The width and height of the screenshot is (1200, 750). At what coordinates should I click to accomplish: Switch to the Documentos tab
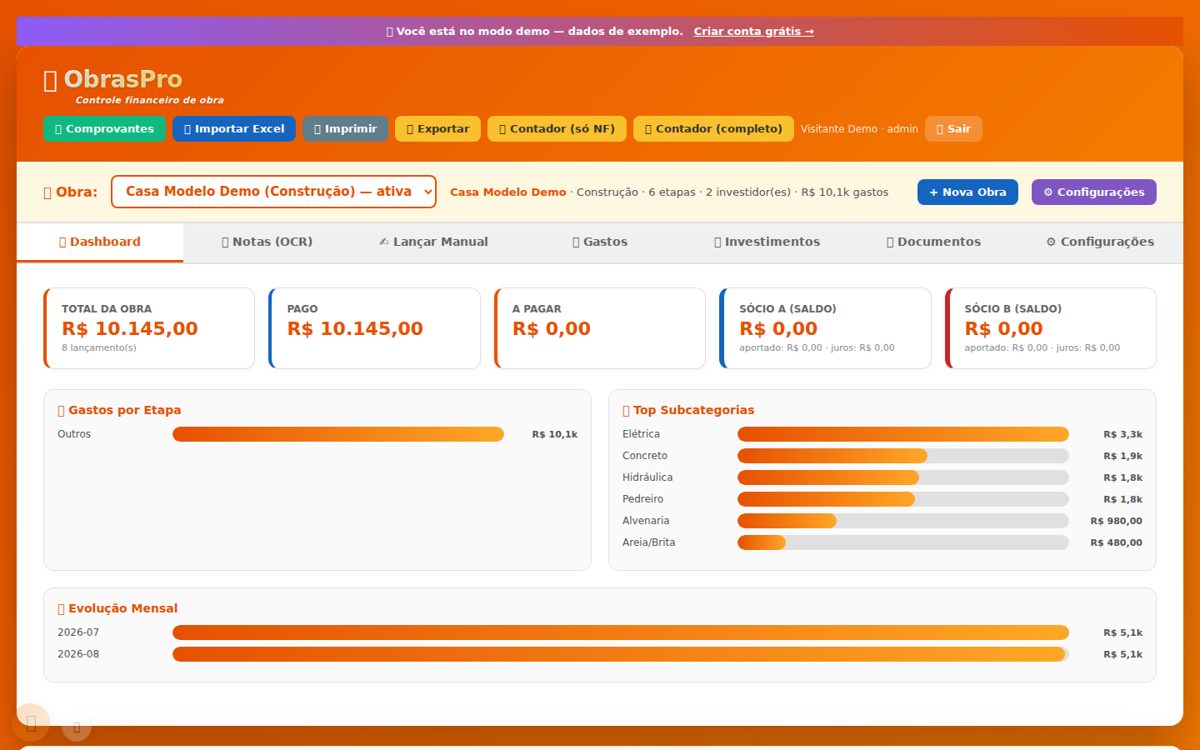click(x=933, y=242)
